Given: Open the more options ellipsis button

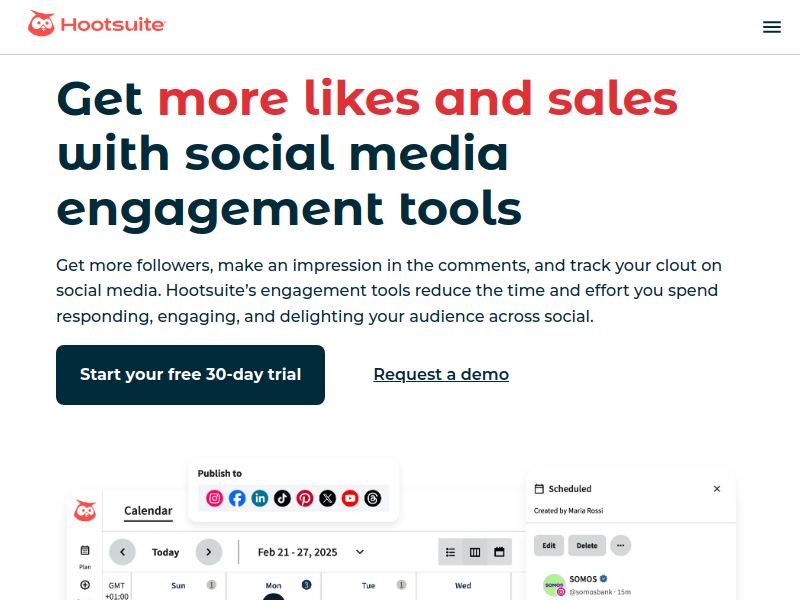Looking at the screenshot, I should pyautogui.click(x=620, y=545).
